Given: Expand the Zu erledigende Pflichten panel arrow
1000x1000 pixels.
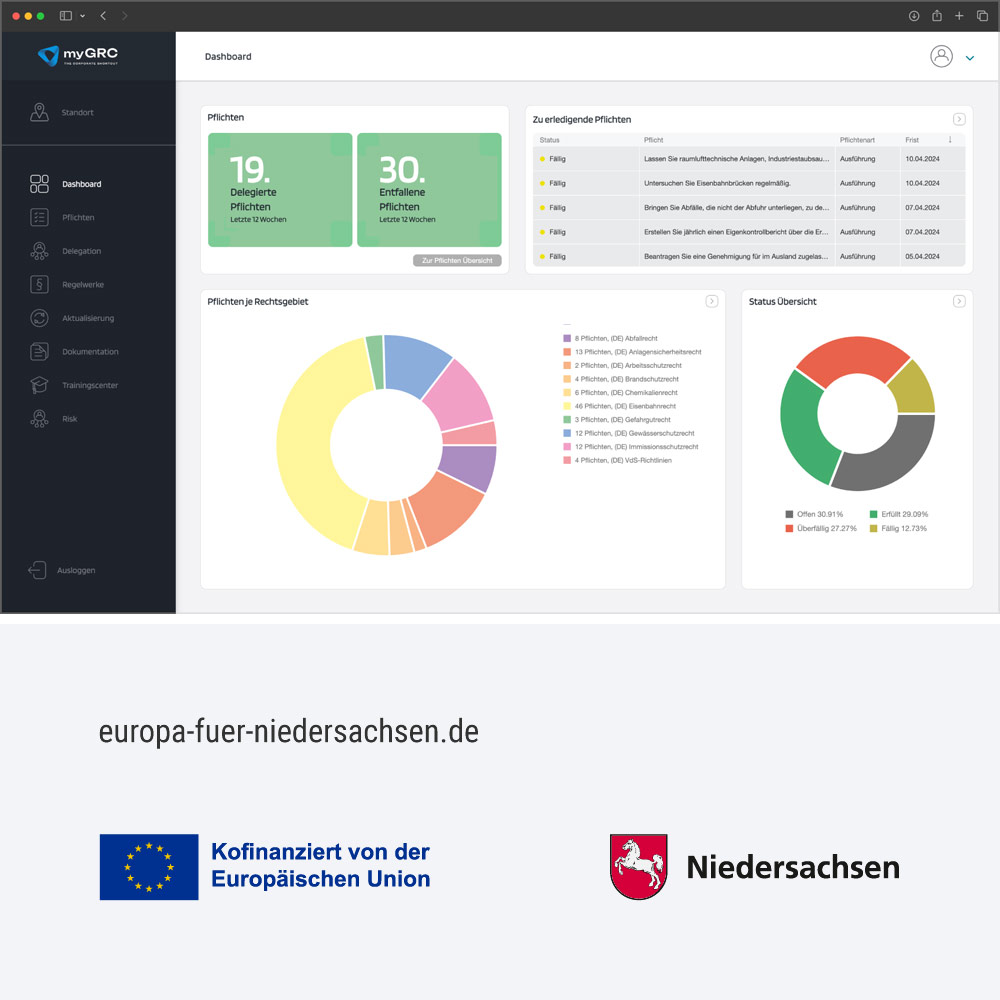Looking at the screenshot, I should point(959,119).
